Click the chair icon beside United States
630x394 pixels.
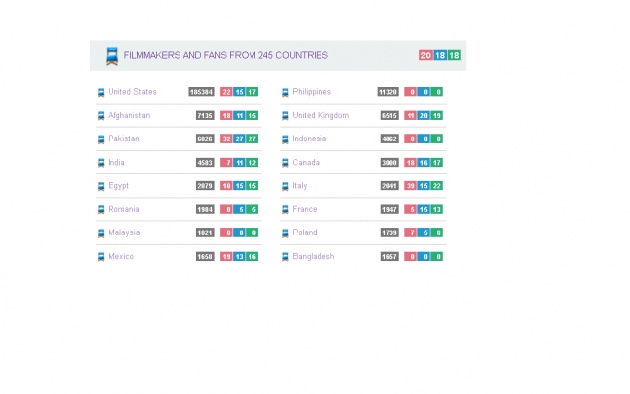(x=101, y=92)
